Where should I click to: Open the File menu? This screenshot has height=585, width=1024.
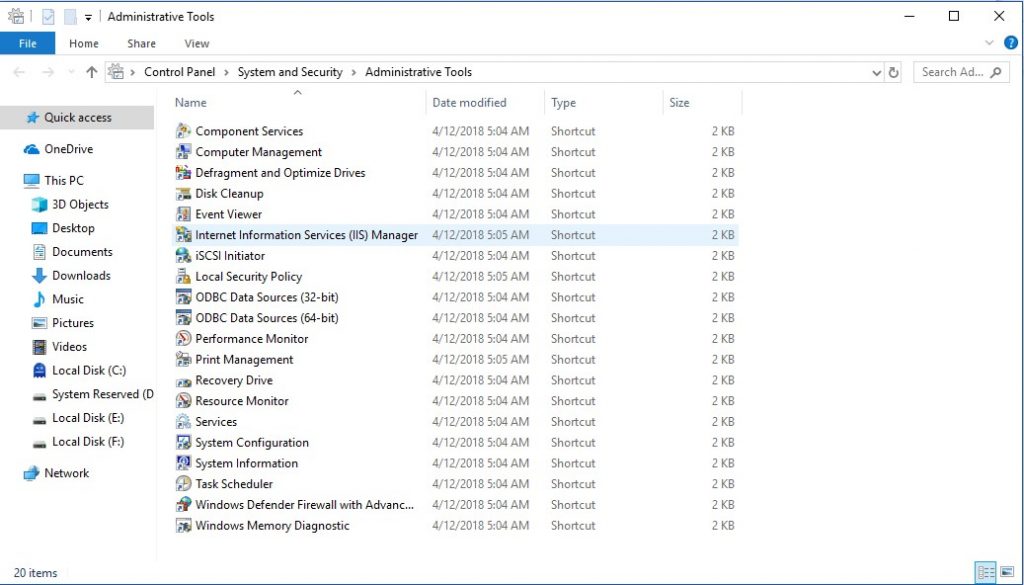tap(27, 44)
